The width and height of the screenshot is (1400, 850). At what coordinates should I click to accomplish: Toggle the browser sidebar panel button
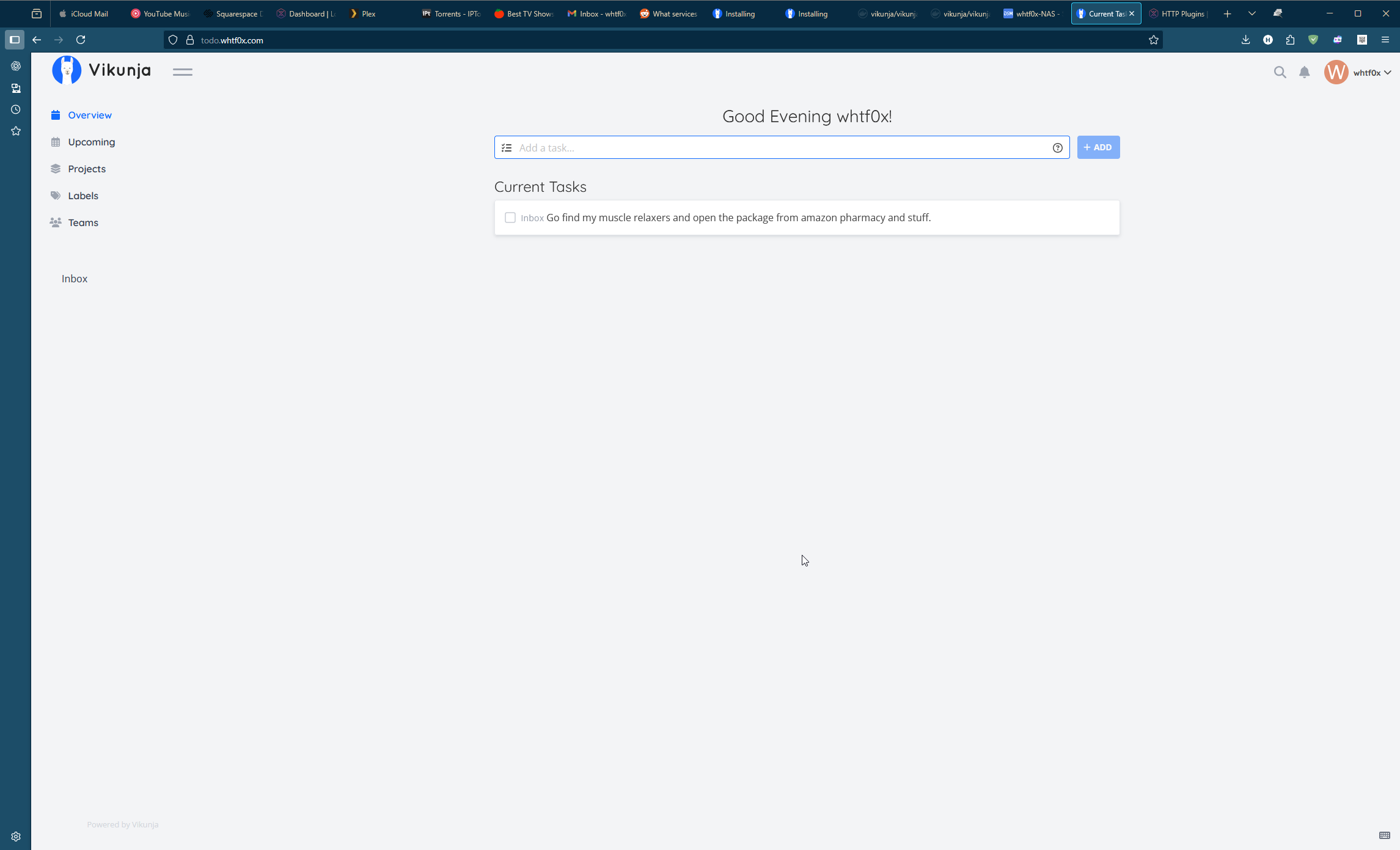click(x=15, y=40)
